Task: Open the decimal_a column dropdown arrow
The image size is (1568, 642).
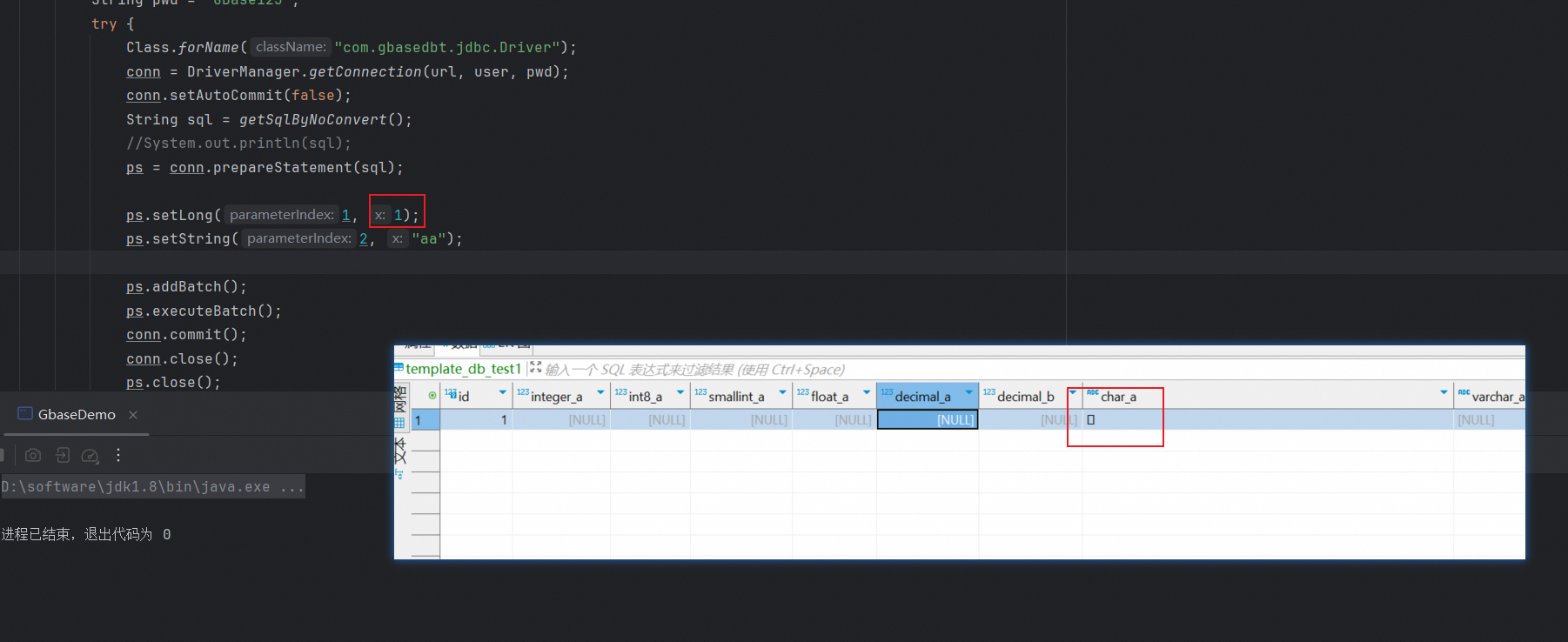Action: pyautogui.click(x=968, y=393)
